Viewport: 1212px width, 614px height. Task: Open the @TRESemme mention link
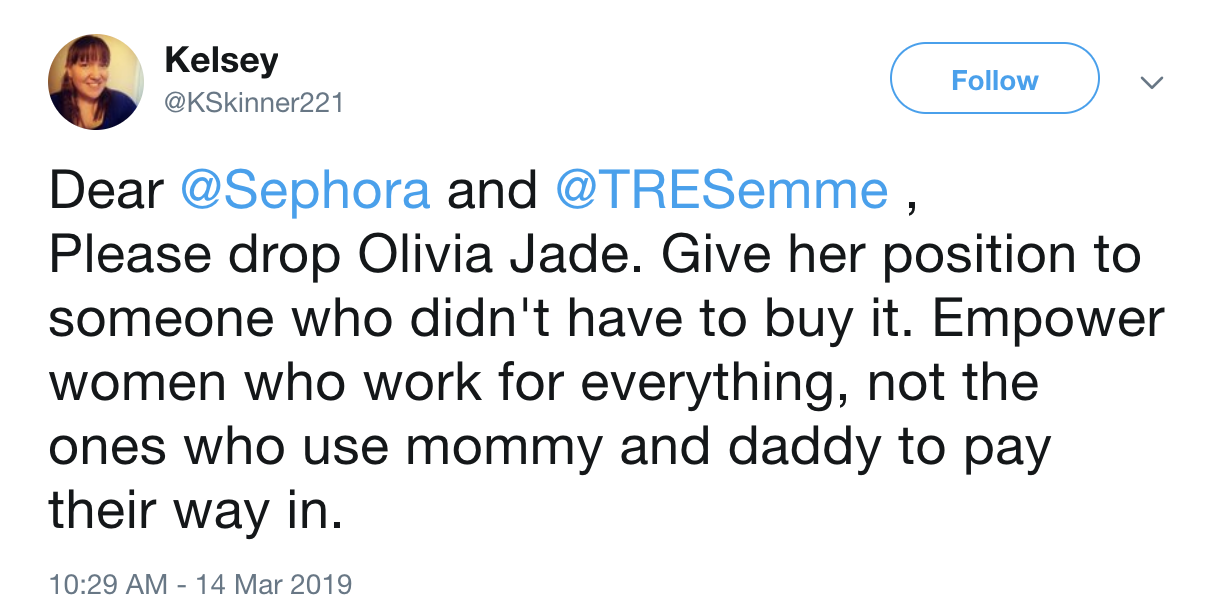[x=721, y=191]
